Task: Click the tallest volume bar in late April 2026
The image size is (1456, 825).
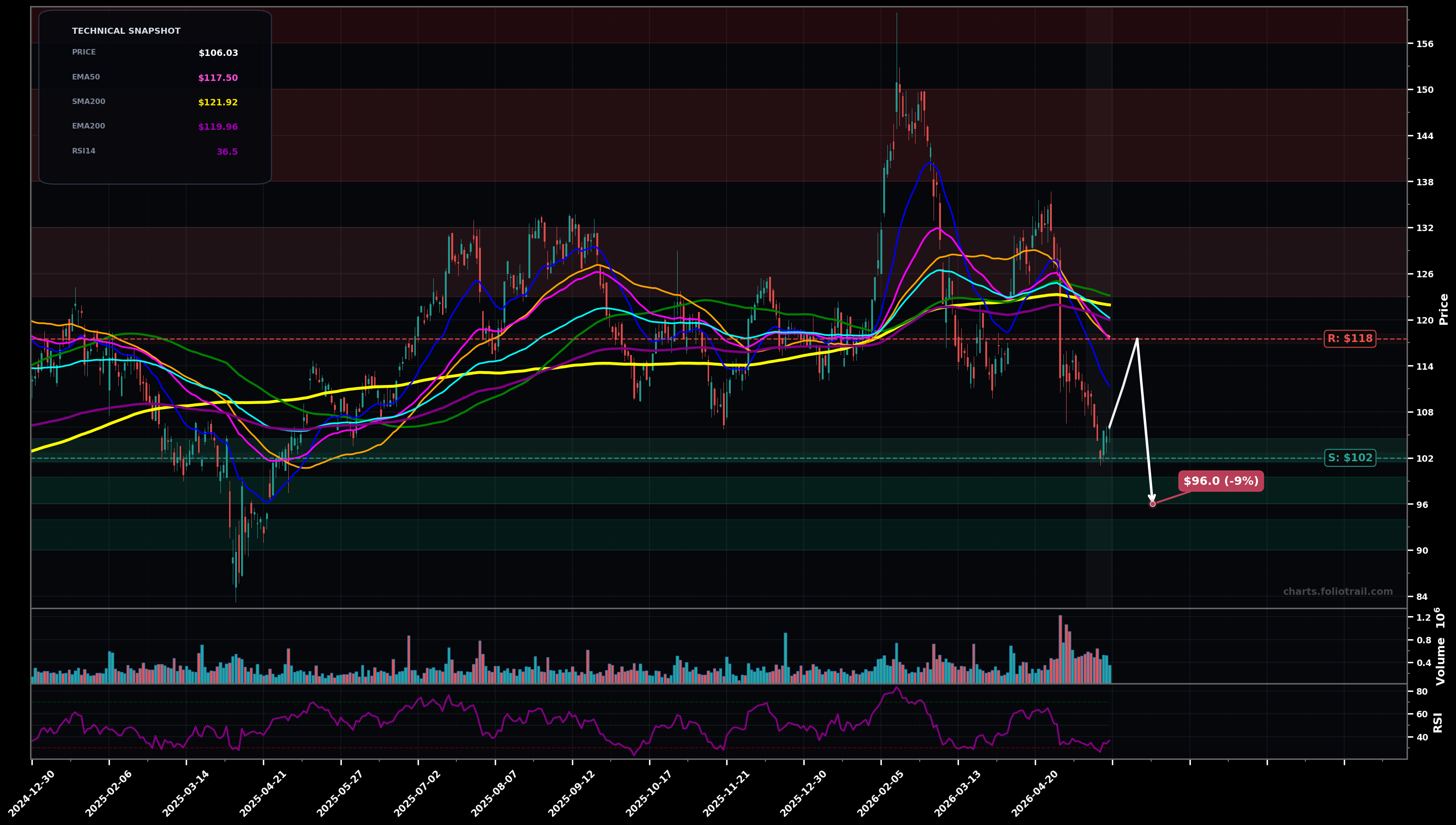Action: coord(1060,649)
